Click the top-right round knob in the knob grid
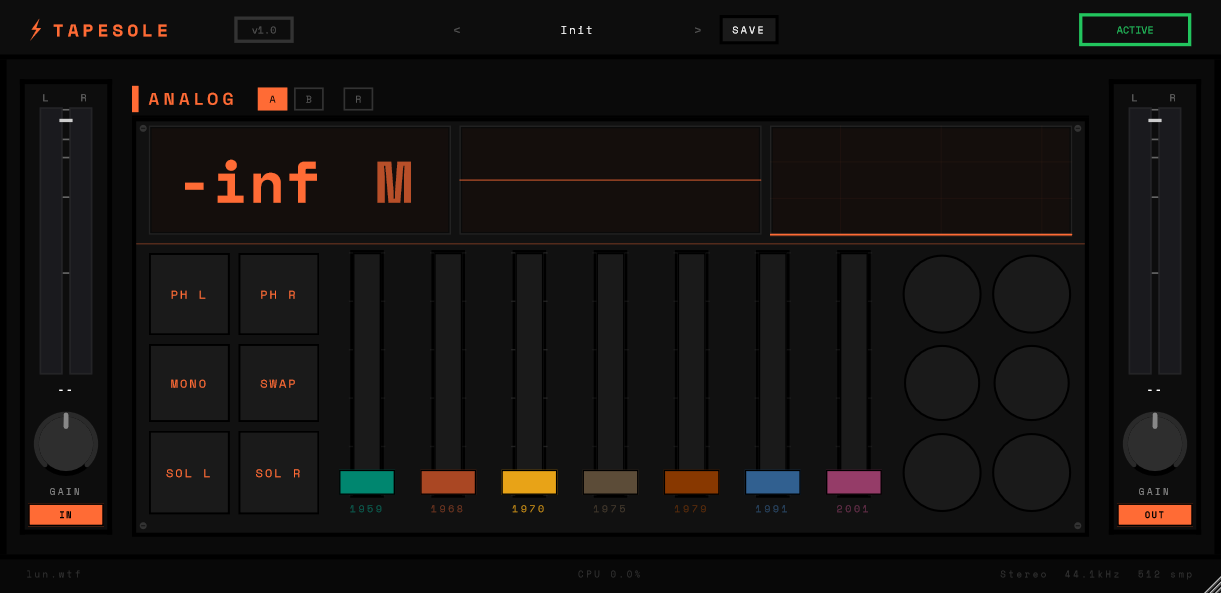 click(1032, 294)
